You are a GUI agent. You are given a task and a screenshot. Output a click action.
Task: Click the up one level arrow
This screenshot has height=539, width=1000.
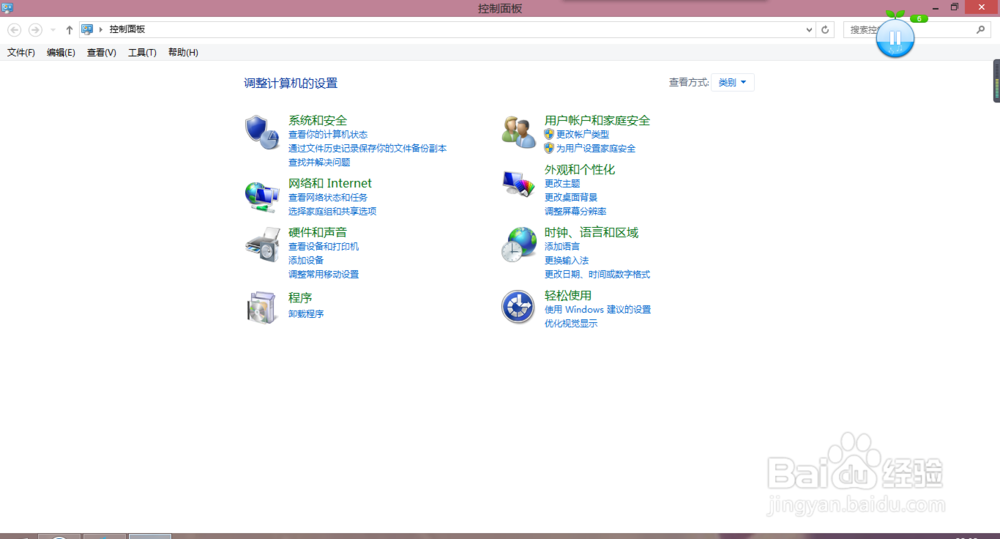(x=69, y=29)
